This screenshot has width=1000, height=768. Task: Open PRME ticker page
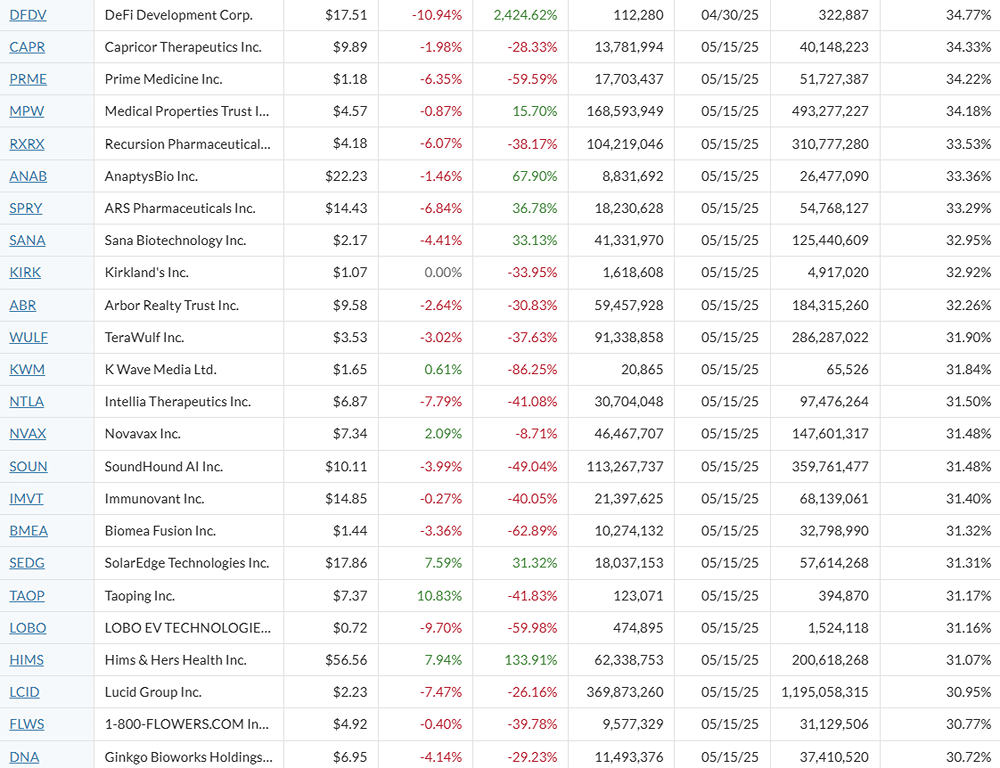point(28,79)
